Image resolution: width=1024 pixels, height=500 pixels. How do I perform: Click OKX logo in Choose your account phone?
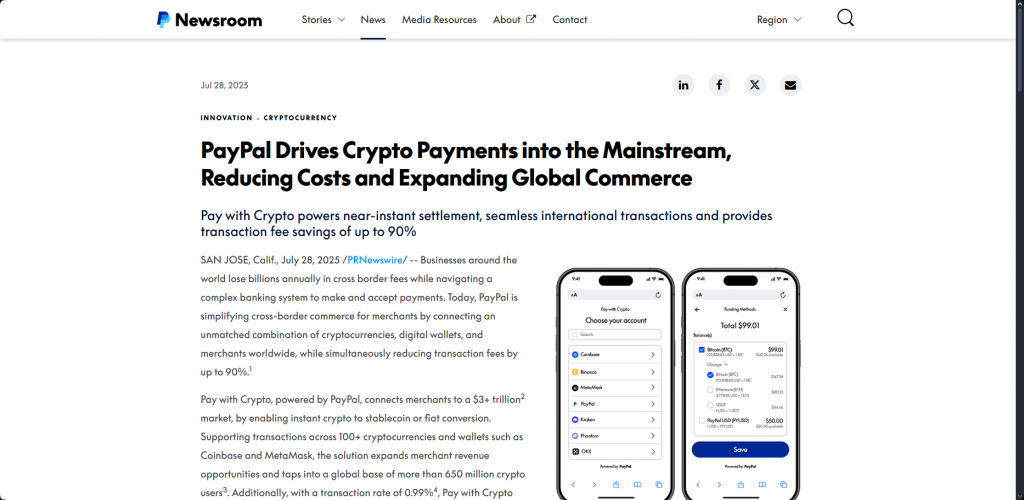click(575, 452)
